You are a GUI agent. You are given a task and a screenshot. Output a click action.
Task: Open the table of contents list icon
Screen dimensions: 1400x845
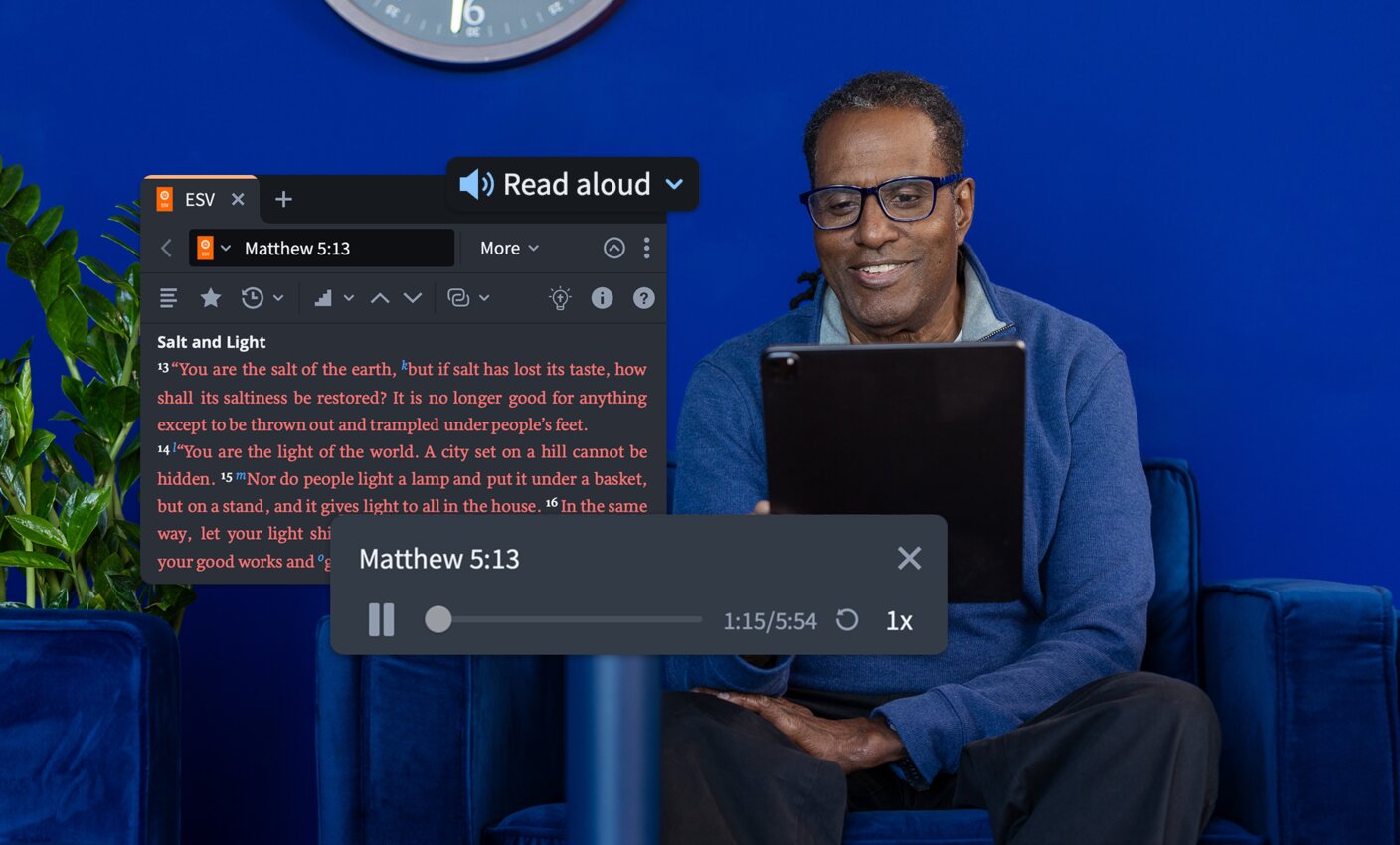(168, 298)
